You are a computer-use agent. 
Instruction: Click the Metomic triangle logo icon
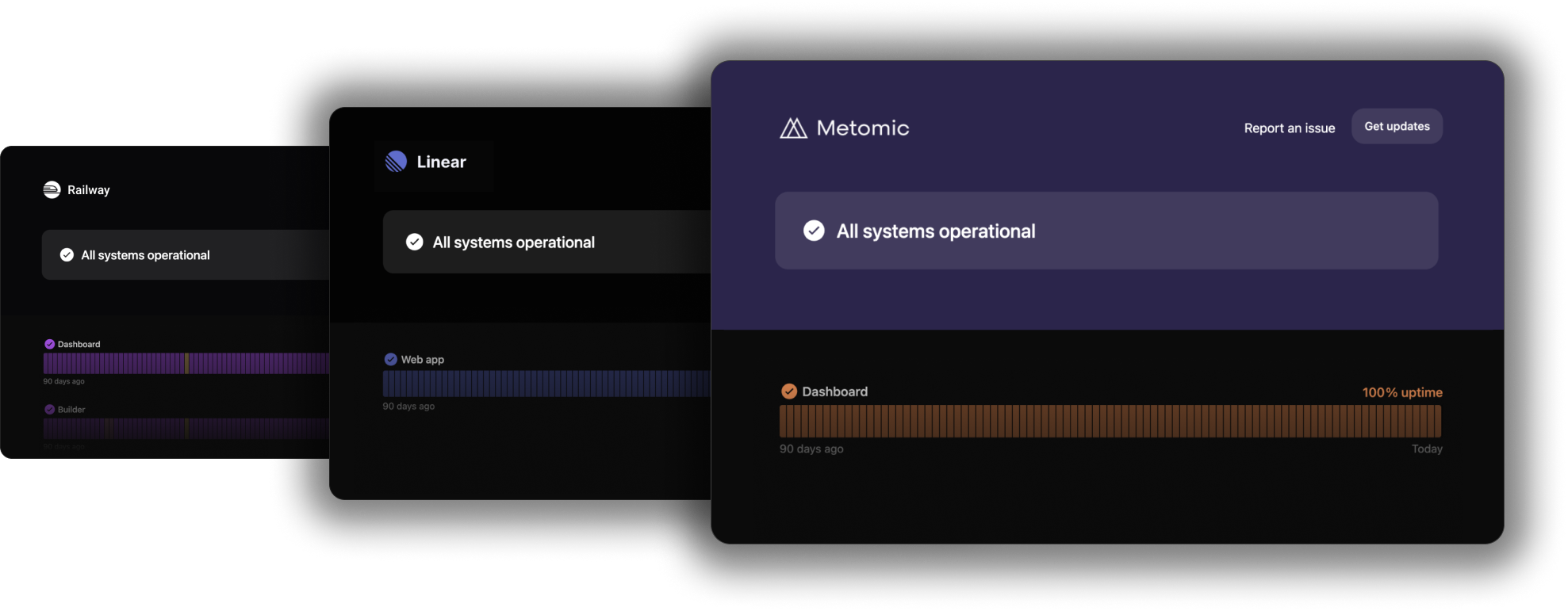click(793, 128)
